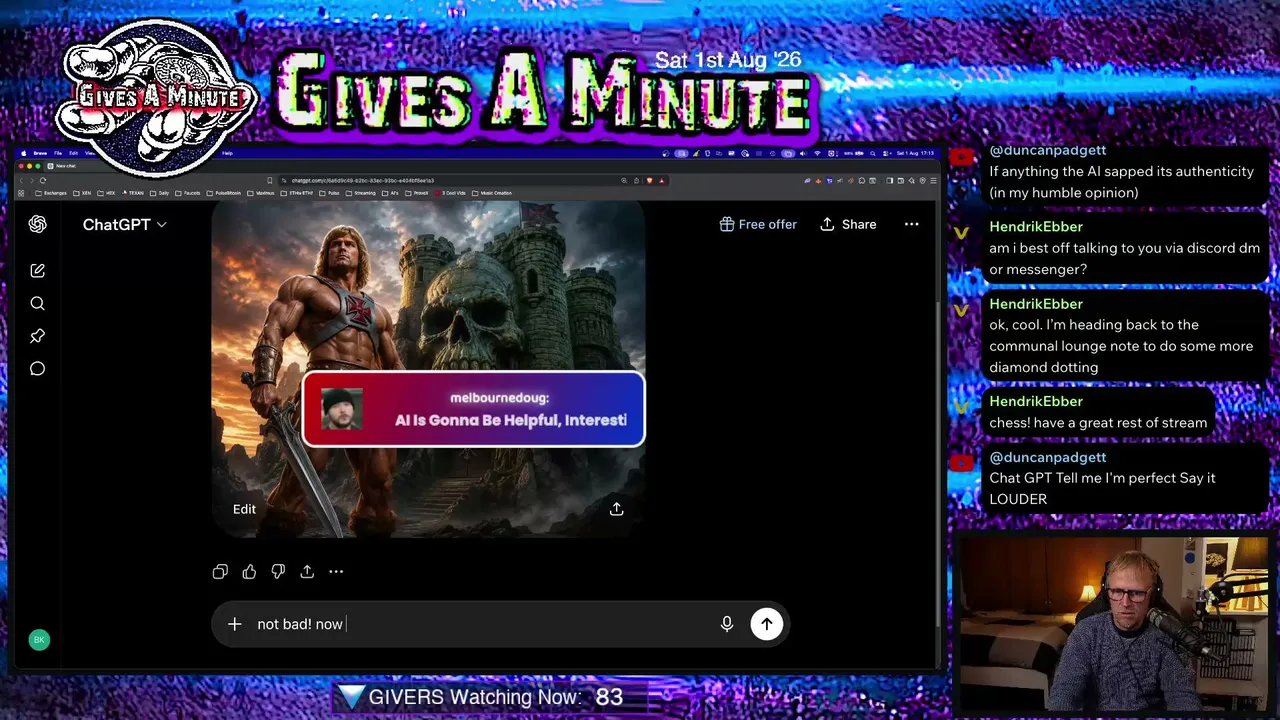1280x720 pixels.
Task: Share the response with the upload-arrow icon
Action: tap(307, 572)
